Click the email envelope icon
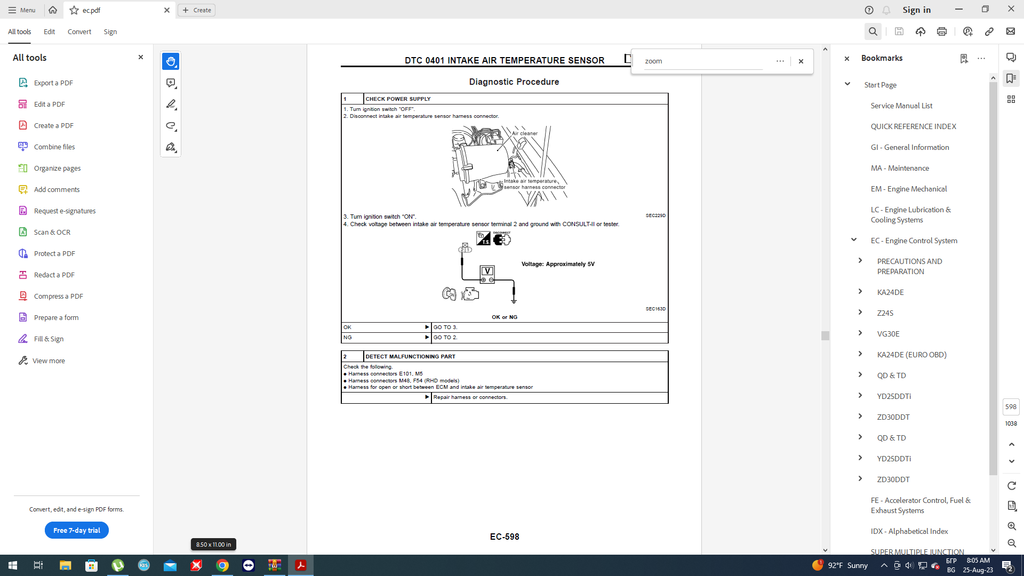Screen dimensions: 1024x576 [x=1010, y=31]
